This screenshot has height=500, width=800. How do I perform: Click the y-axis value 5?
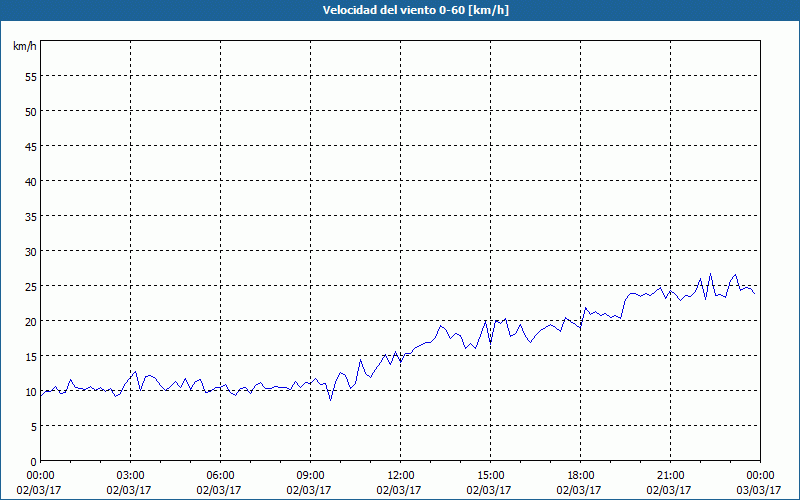[x=34, y=427]
